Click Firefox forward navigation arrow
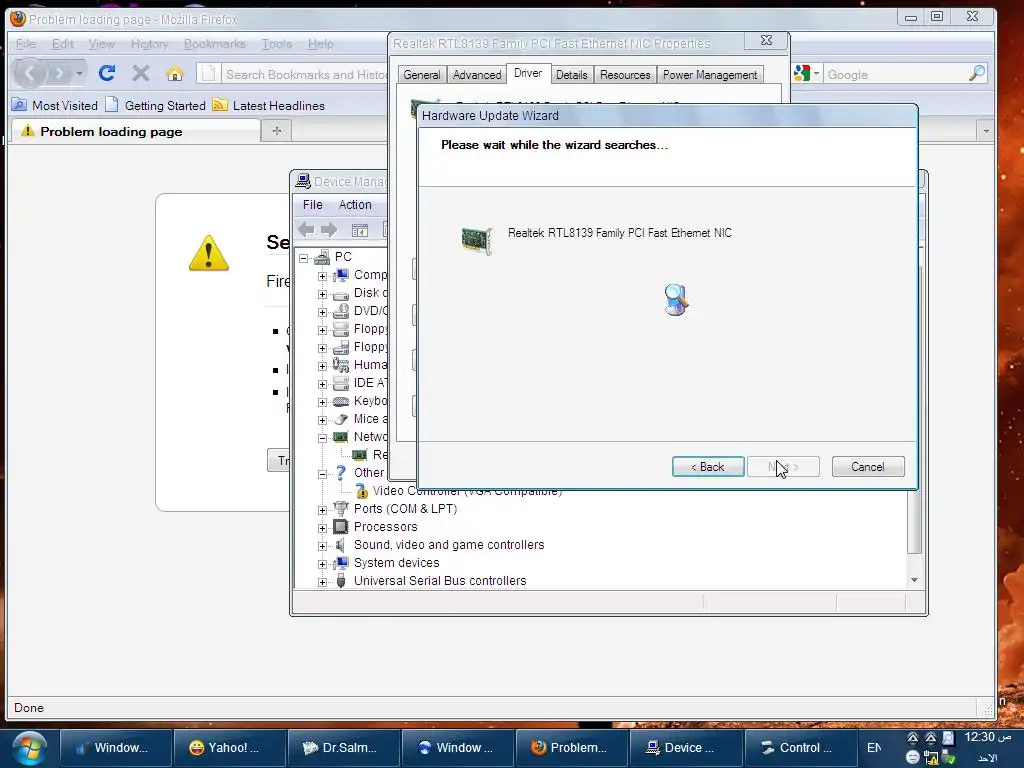The image size is (1024, 768). tap(59, 73)
